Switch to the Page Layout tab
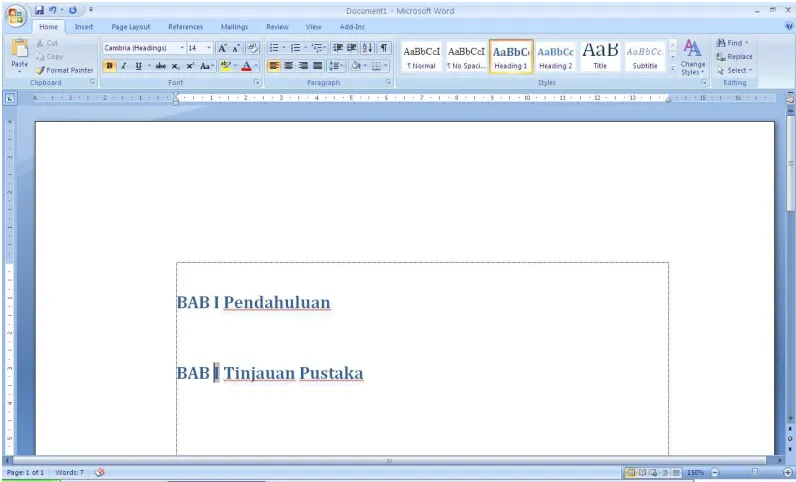Viewport: 796px width, 482px height. pyautogui.click(x=130, y=27)
